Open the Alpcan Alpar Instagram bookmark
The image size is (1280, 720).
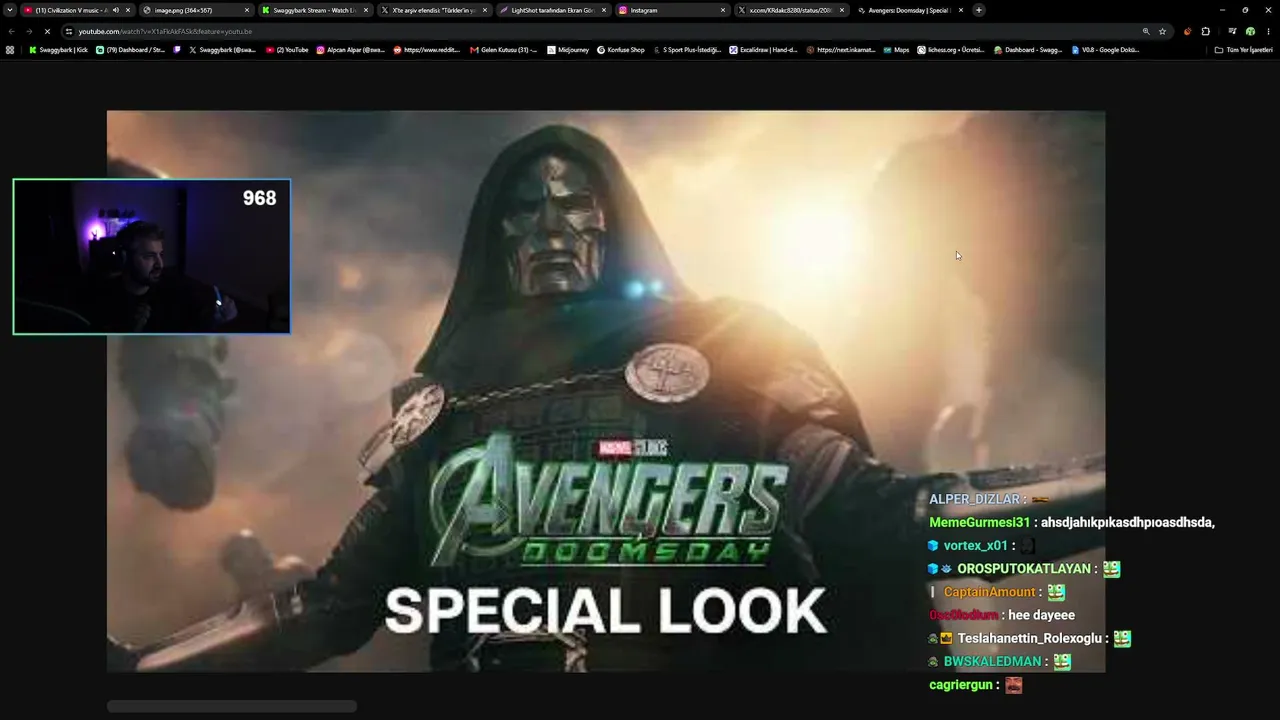point(350,49)
